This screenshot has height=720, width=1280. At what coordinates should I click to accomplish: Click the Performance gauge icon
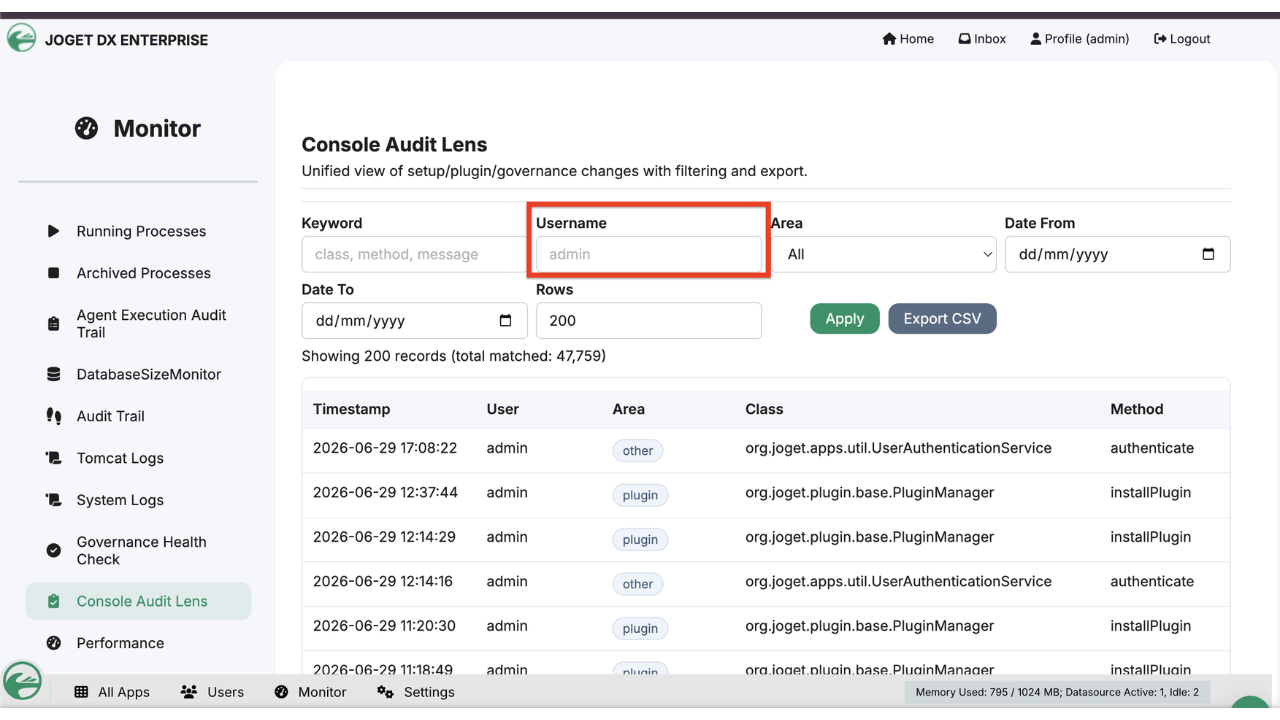[54, 643]
